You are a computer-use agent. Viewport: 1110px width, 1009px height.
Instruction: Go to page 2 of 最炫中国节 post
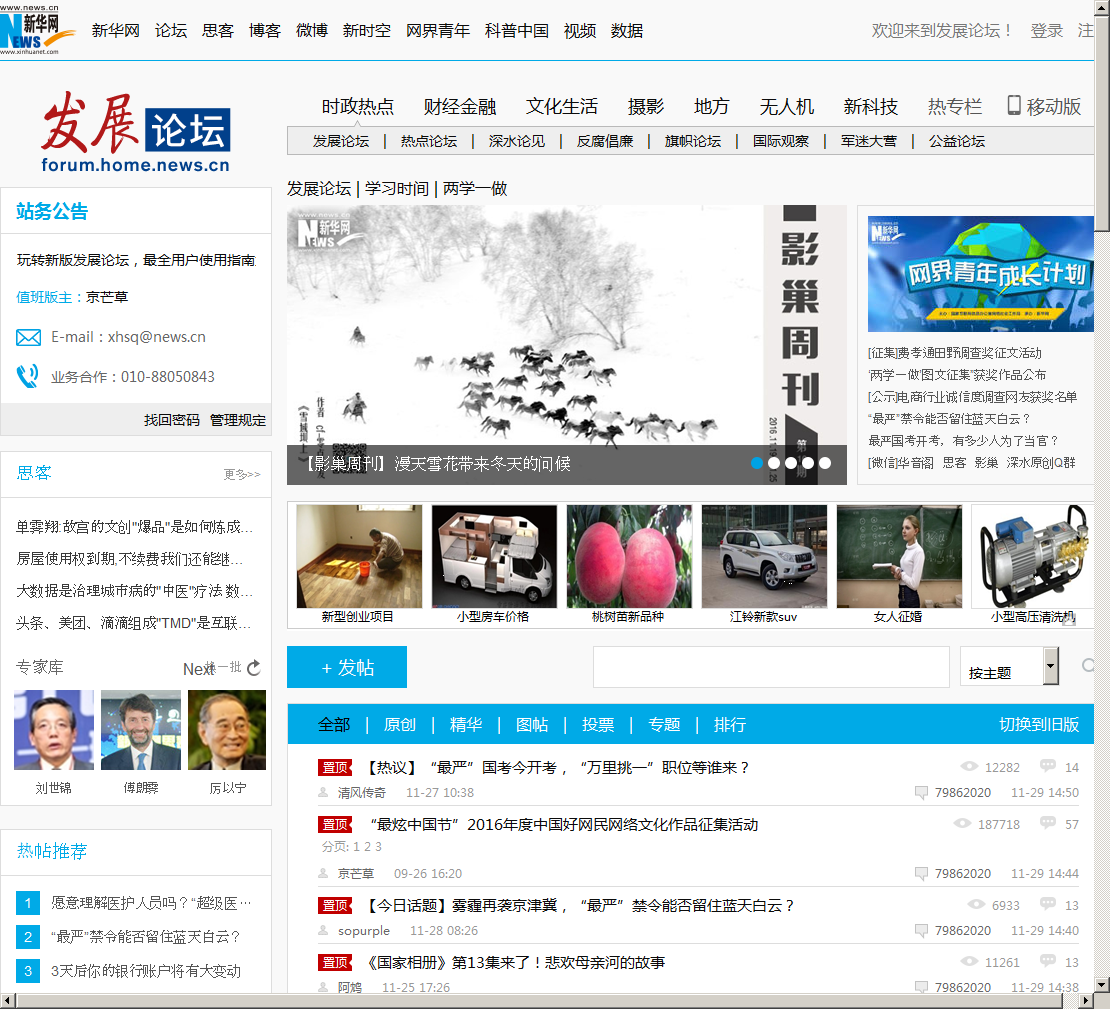367,846
